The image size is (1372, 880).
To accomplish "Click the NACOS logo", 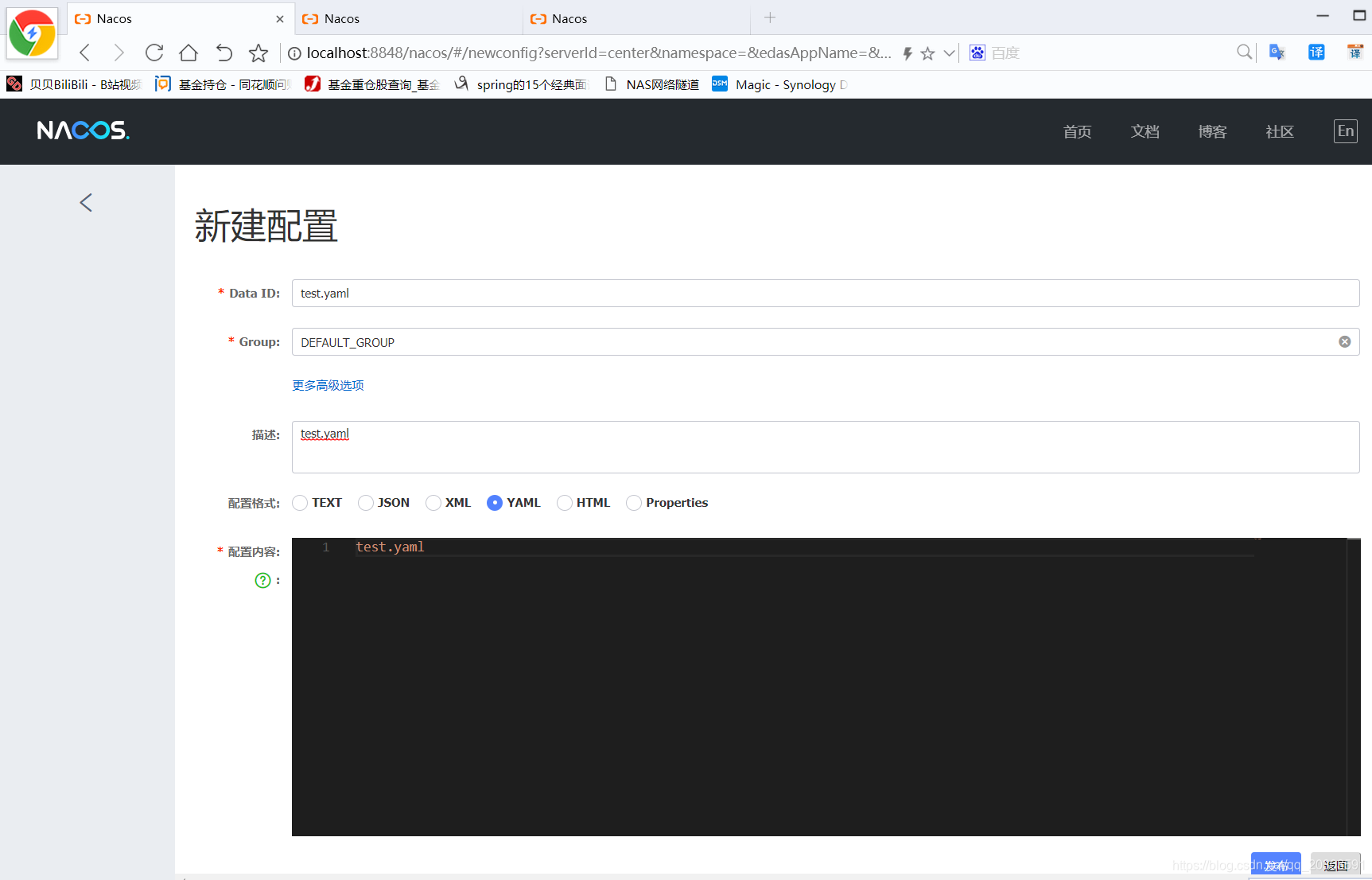I will (83, 130).
